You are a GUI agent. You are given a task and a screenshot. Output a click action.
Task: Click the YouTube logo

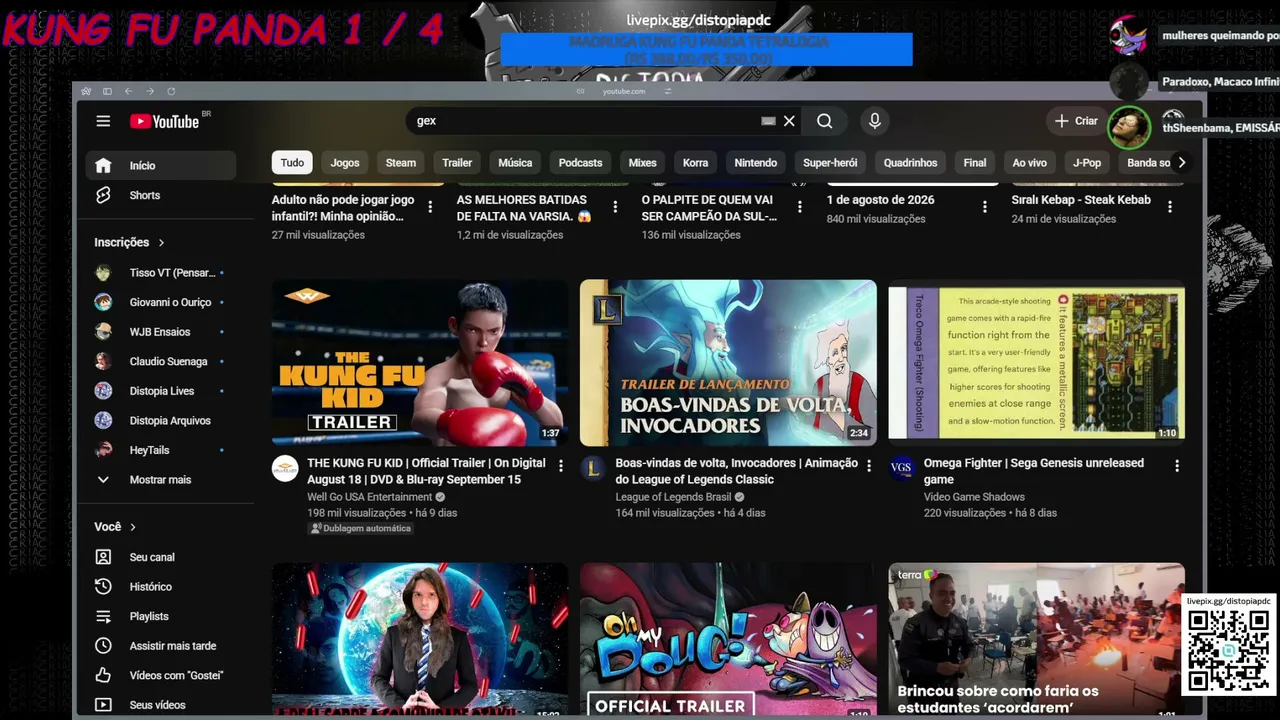point(165,121)
